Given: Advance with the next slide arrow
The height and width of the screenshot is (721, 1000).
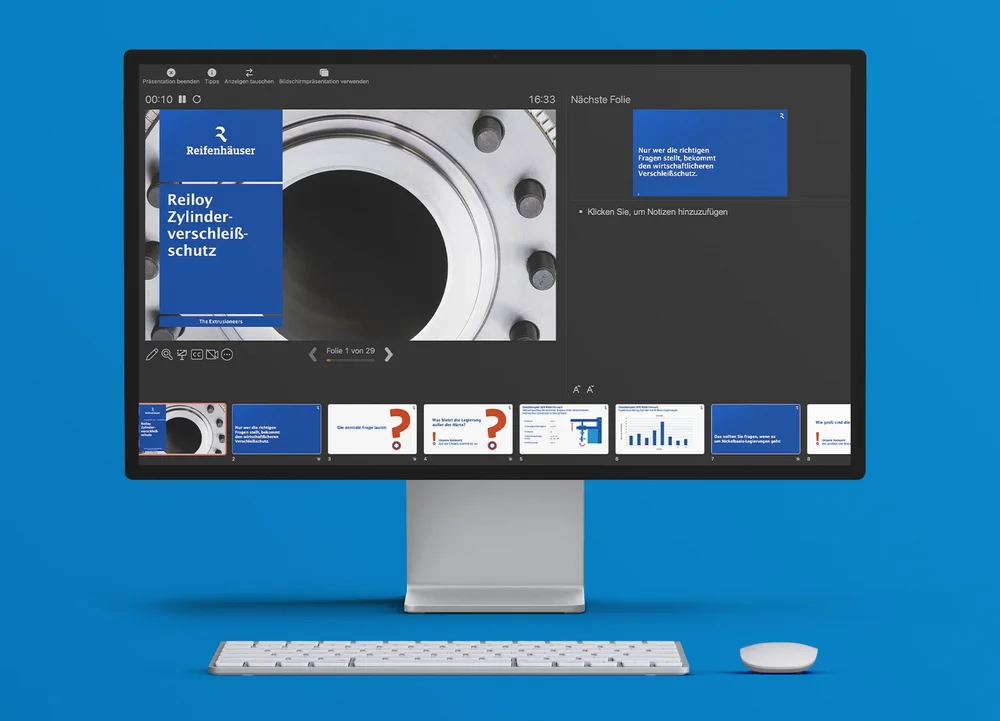Looking at the screenshot, I should click(x=388, y=354).
